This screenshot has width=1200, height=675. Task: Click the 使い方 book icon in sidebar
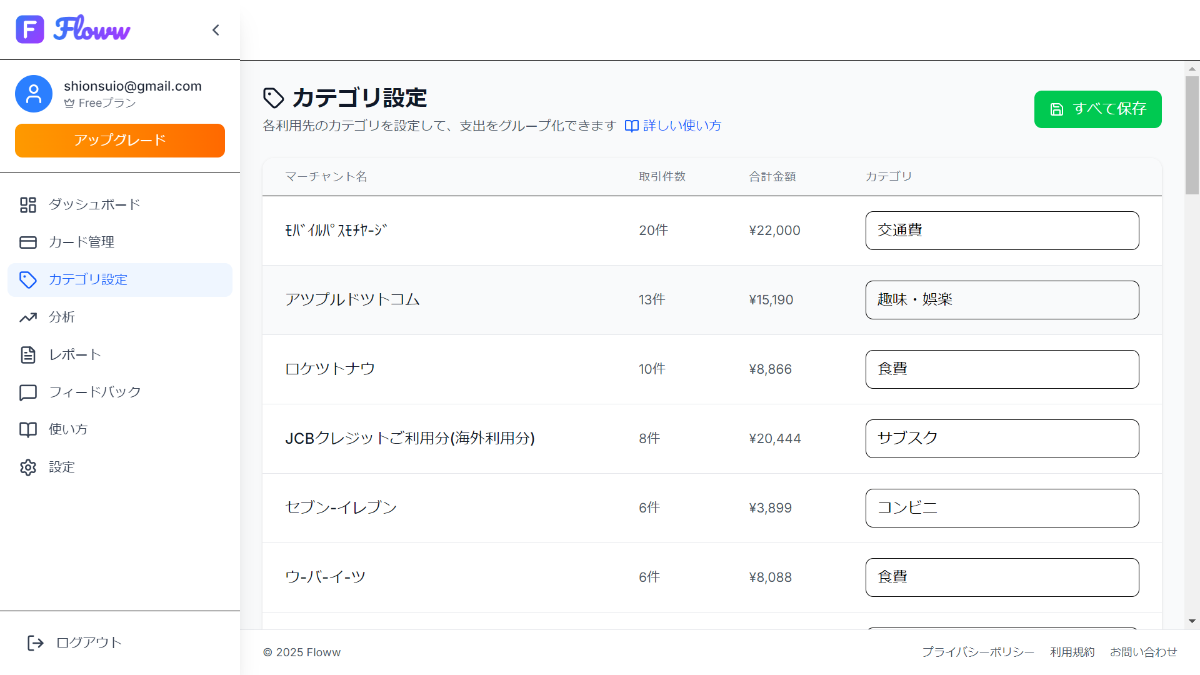point(28,429)
